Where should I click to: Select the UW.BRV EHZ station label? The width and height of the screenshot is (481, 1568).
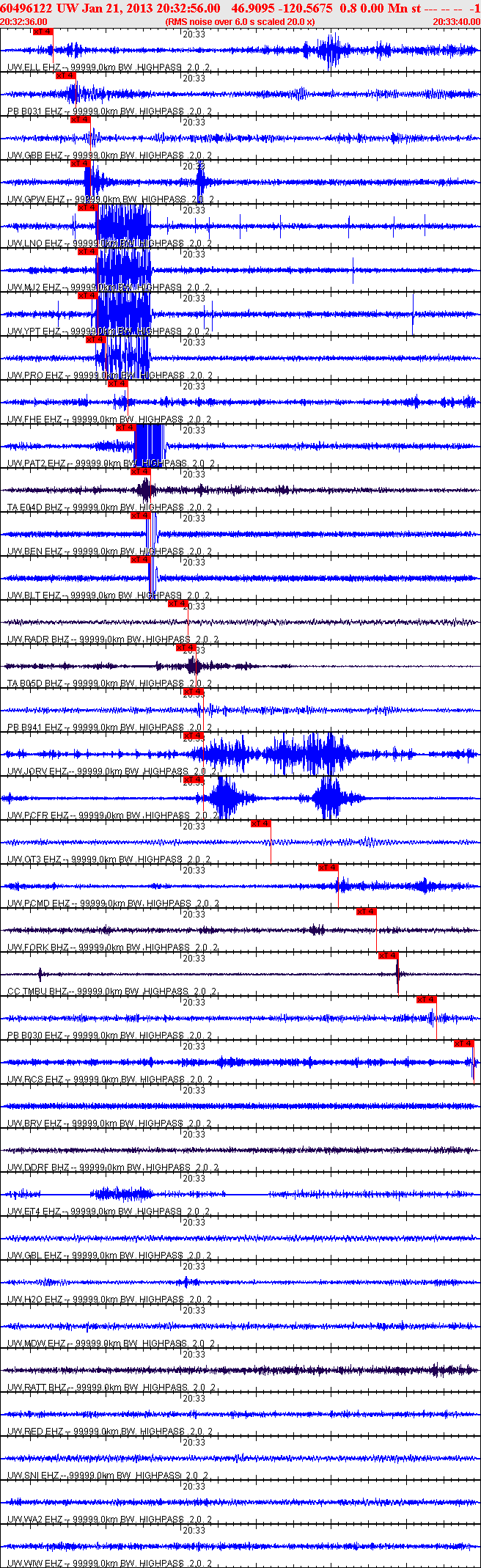click(34, 1124)
